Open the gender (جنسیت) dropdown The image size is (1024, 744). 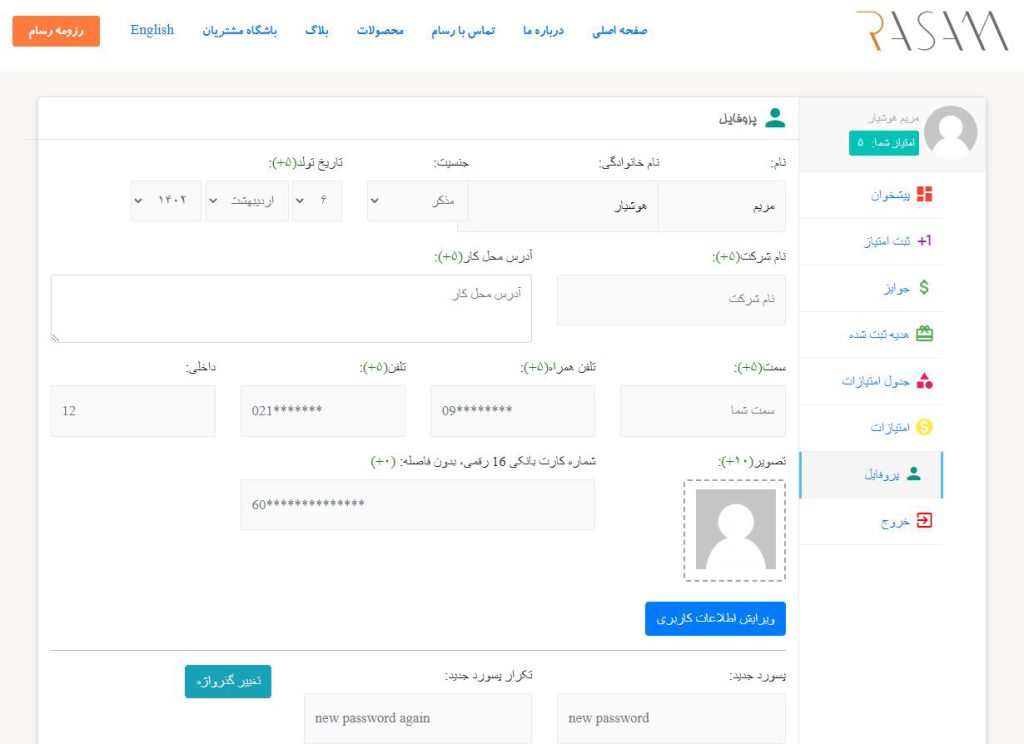coord(412,201)
